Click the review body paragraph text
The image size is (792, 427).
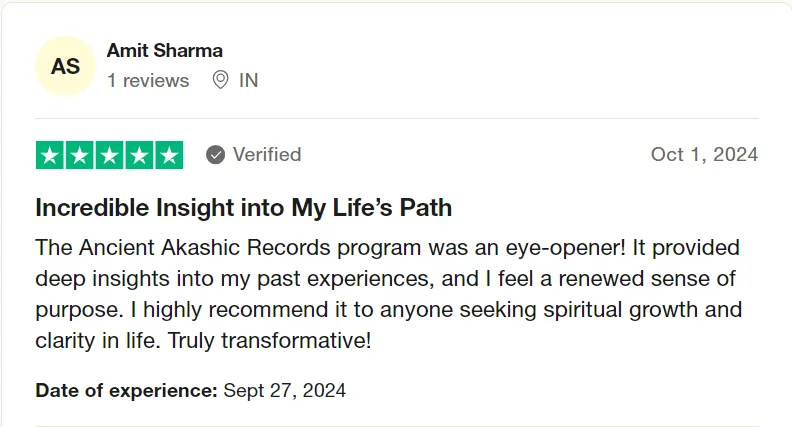[388, 294]
